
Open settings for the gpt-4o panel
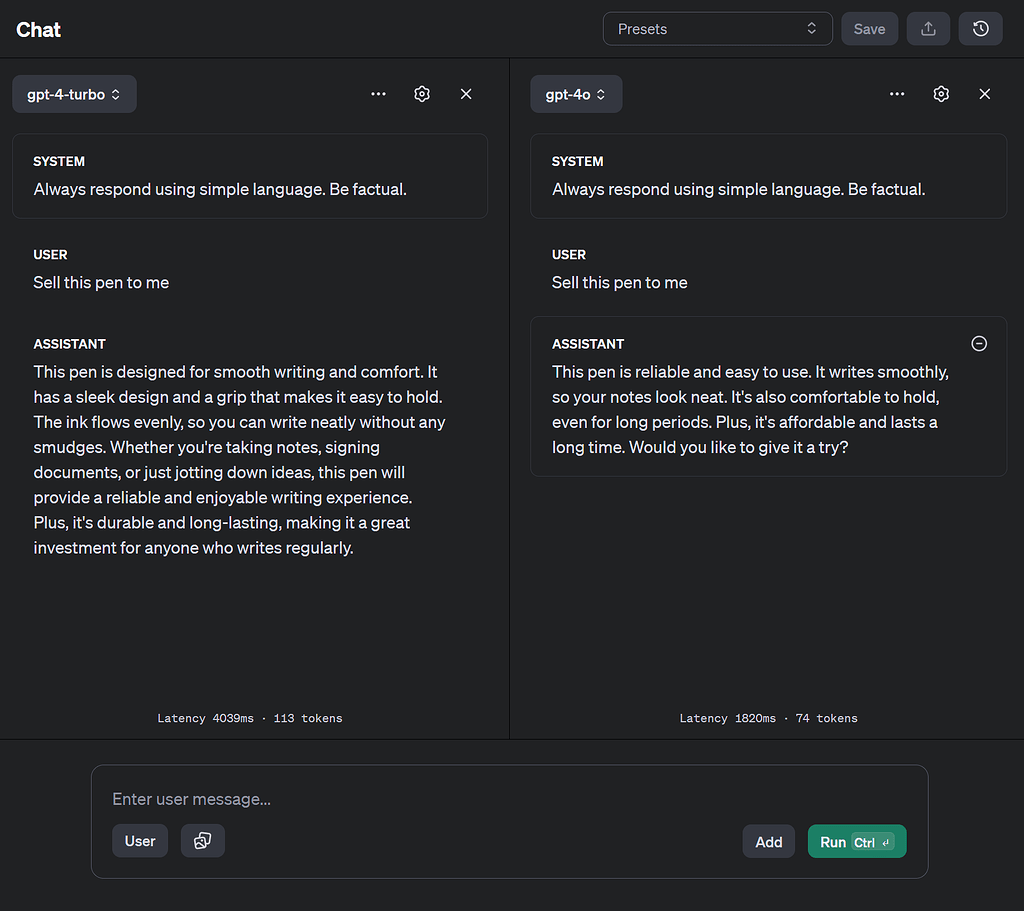click(940, 93)
